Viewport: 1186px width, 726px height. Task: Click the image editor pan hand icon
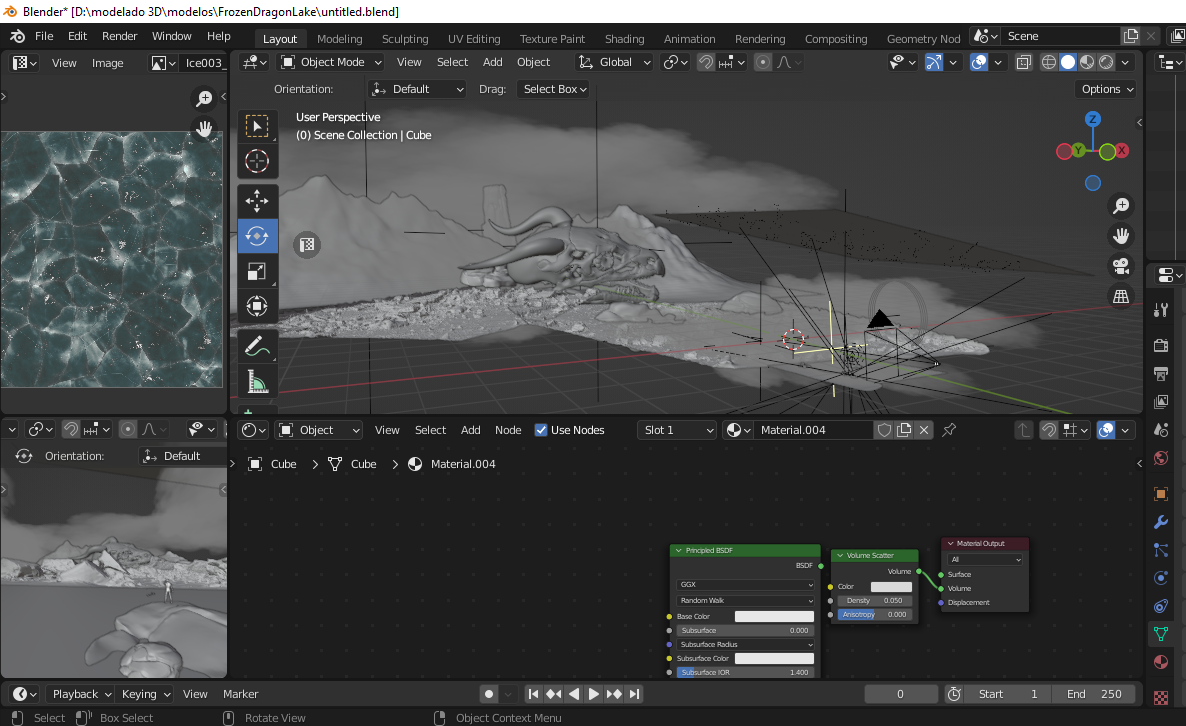coord(204,129)
